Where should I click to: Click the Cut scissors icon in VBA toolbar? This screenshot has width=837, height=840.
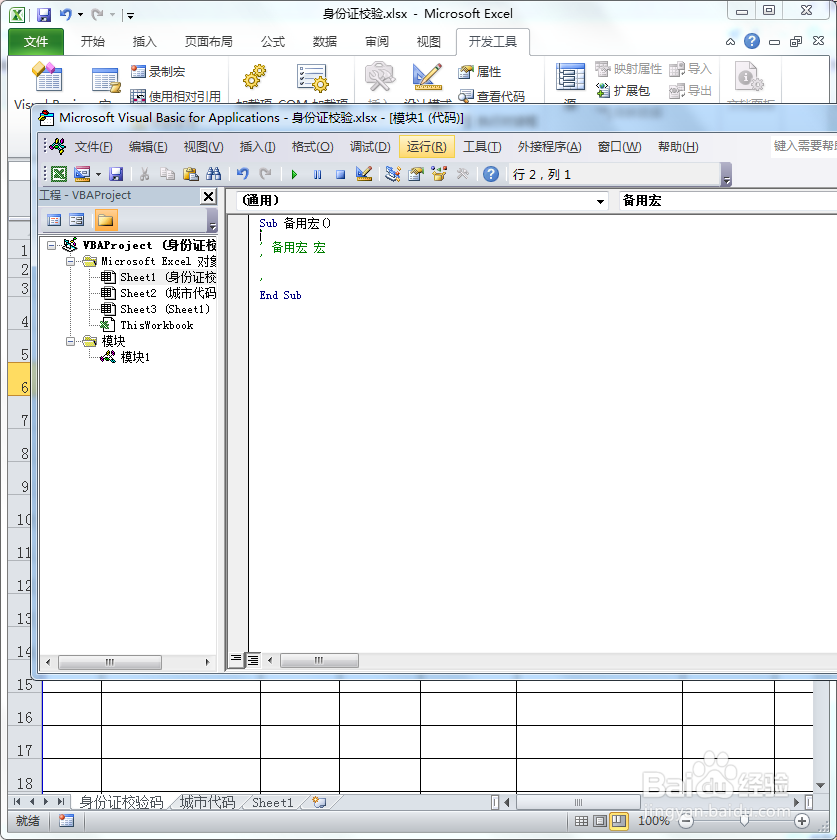[x=144, y=174]
